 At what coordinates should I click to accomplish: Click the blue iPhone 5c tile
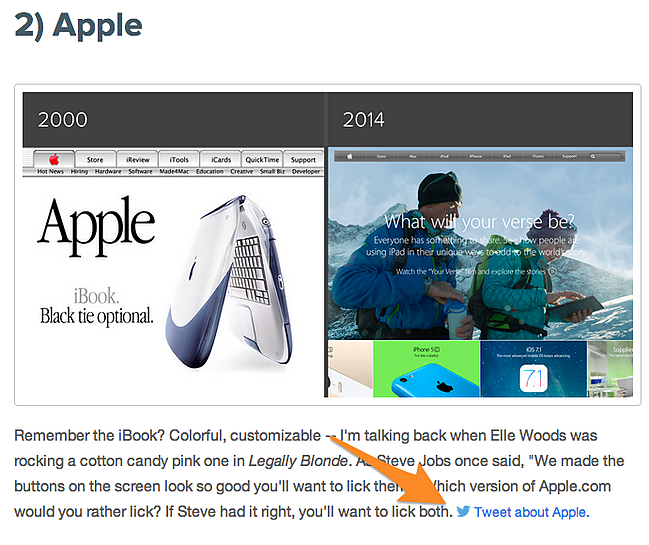(x=426, y=369)
